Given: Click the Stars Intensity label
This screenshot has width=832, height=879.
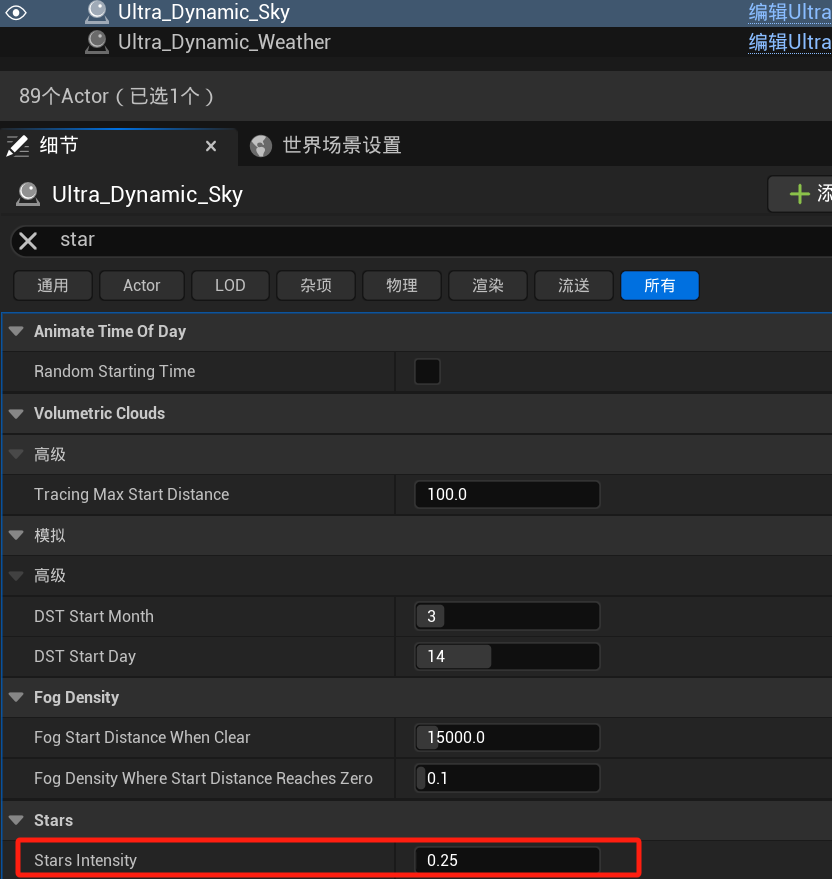Looking at the screenshot, I should tap(85, 861).
